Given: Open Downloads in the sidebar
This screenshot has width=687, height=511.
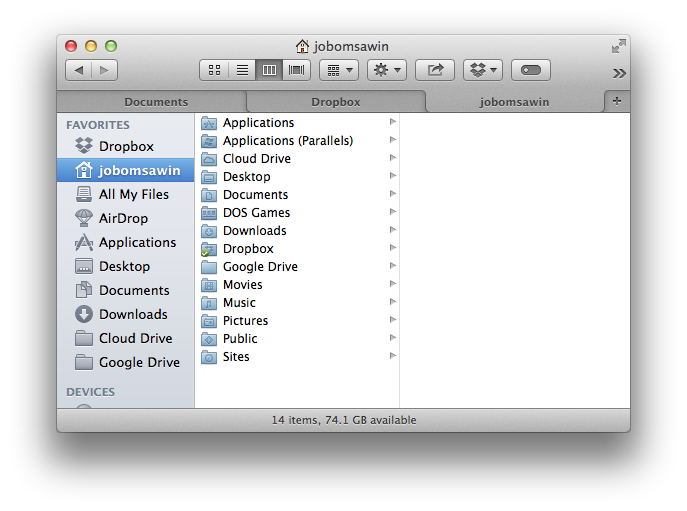Looking at the screenshot, I should coord(126,314).
